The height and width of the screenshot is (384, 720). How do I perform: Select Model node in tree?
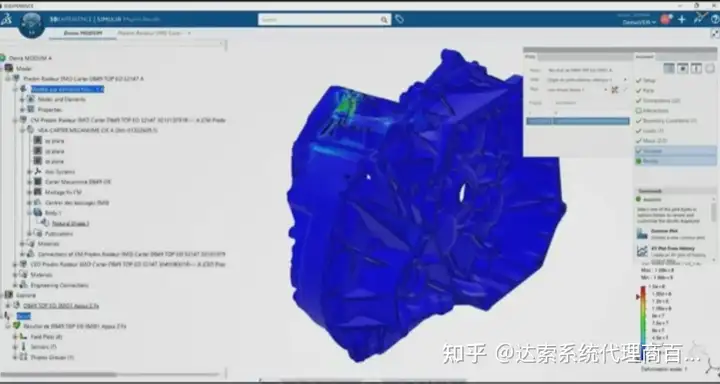click(x=24, y=68)
